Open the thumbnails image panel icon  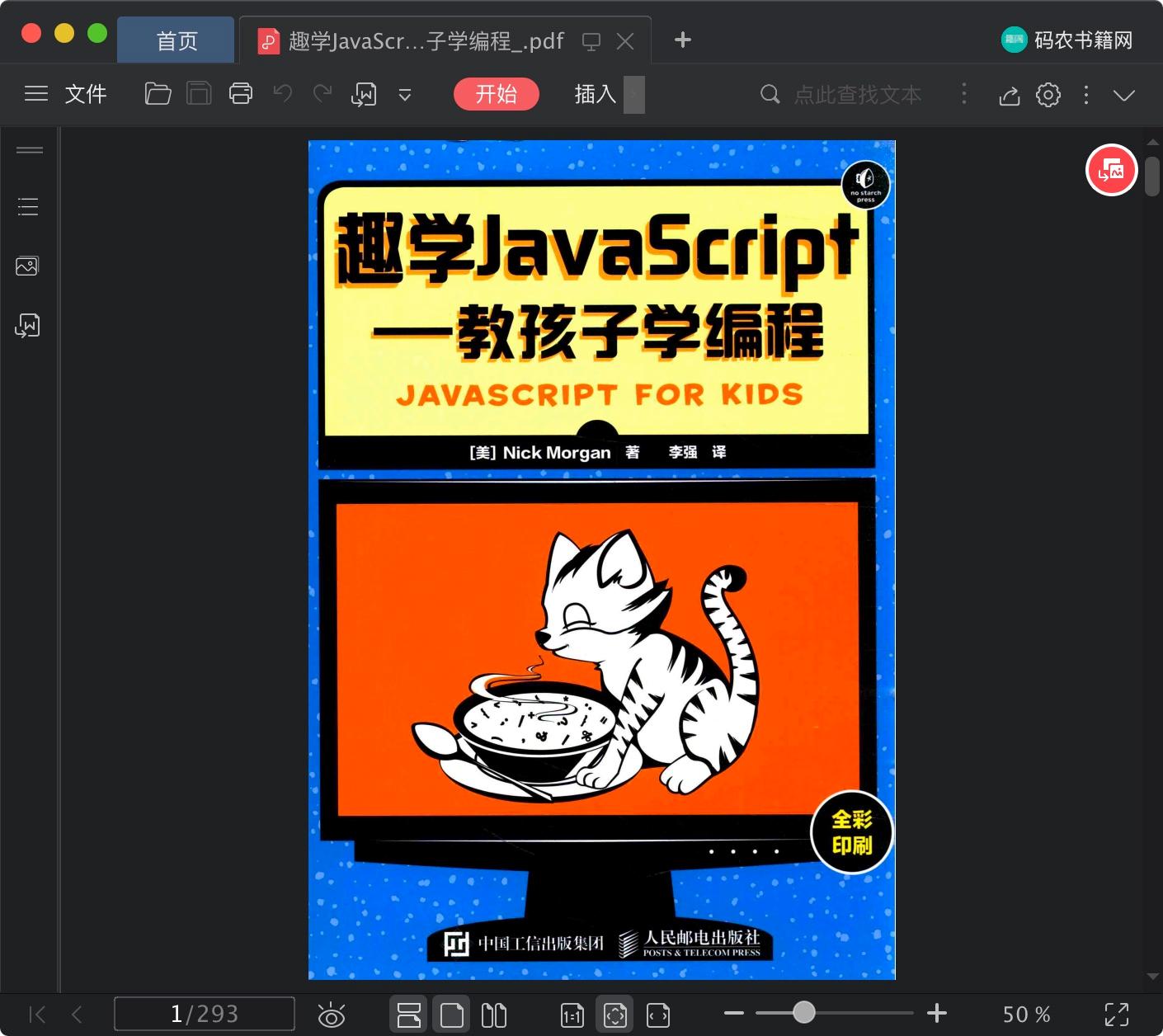pyautogui.click(x=27, y=266)
